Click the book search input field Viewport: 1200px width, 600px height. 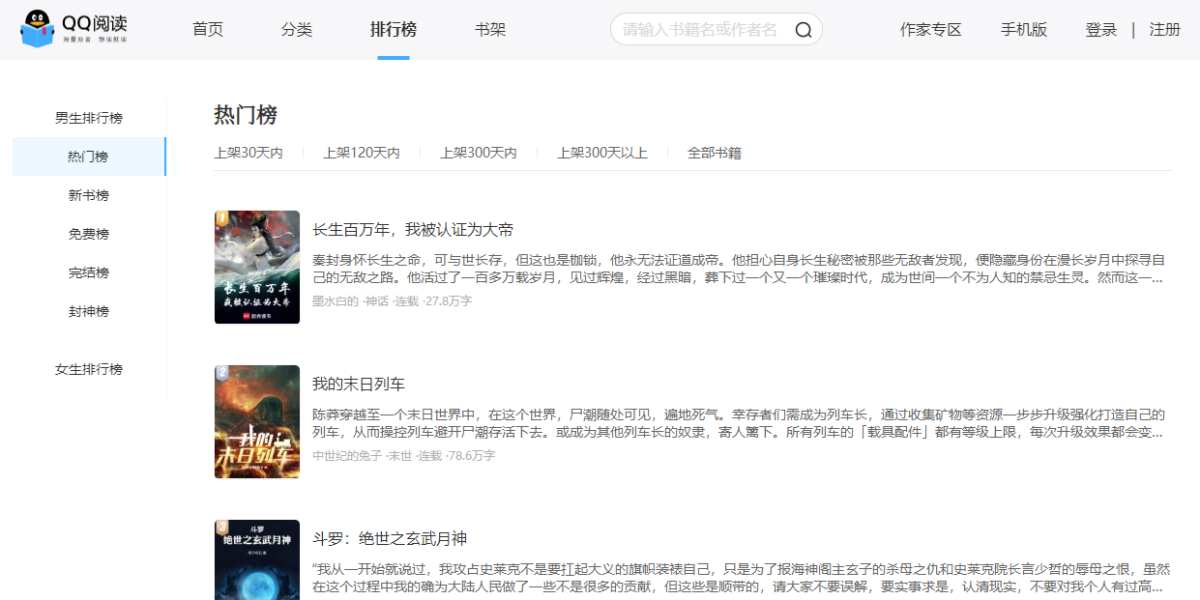pos(700,30)
